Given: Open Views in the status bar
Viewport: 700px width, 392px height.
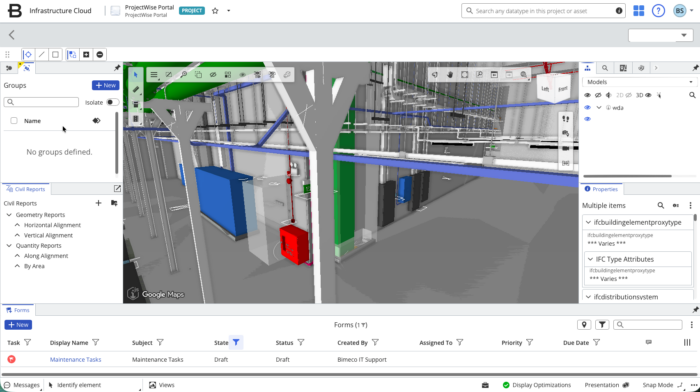Looking at the screenshot, I should 162,385.
